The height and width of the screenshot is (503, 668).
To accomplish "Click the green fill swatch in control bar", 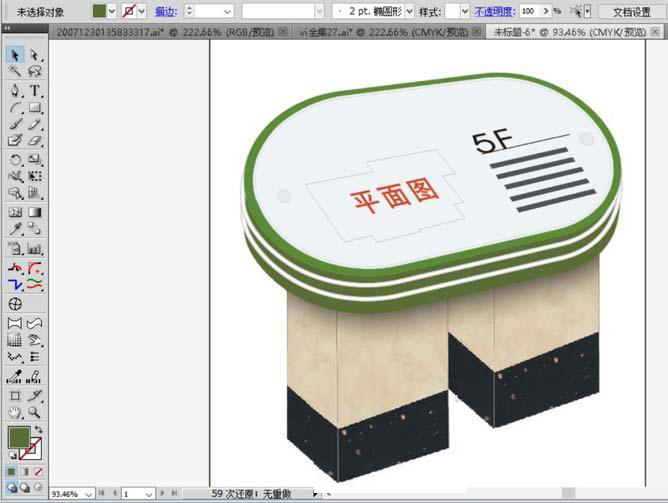I will 100,11.
